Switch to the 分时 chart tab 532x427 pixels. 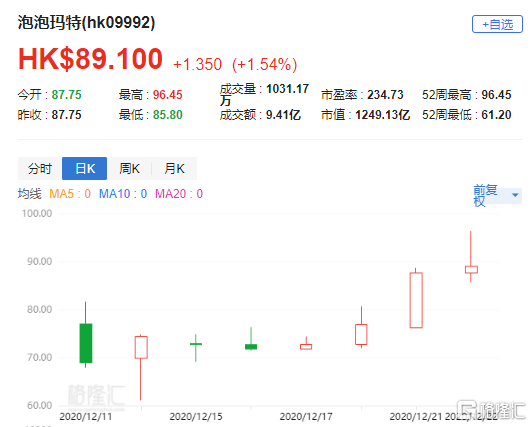40,169
